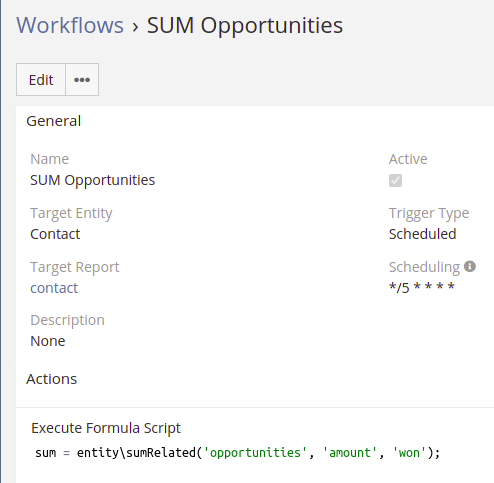Select the Scheduled trigger type value
The height and width of the screenshot is (483, 494).
click(422, 234)
